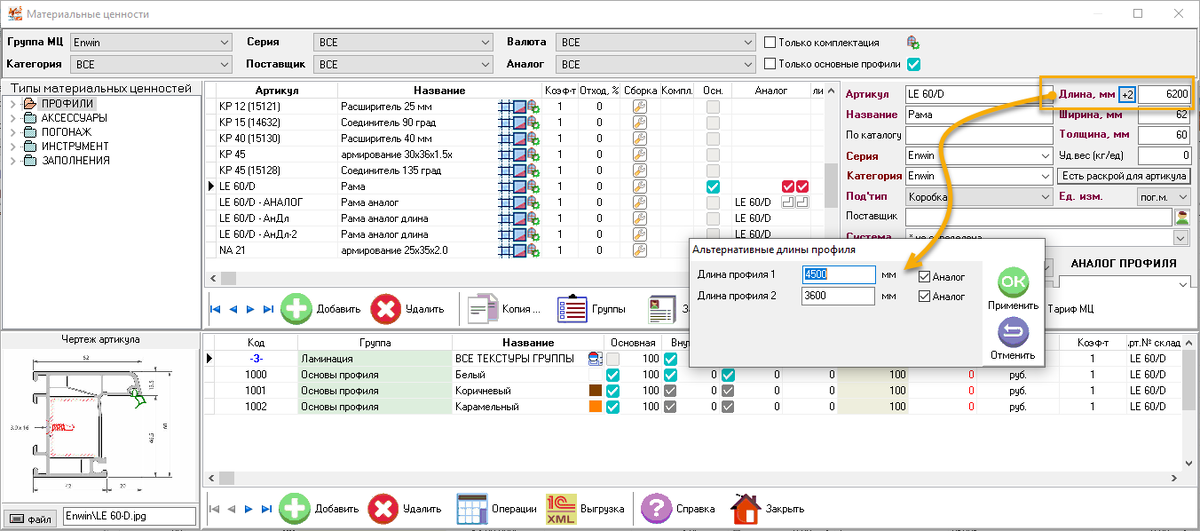Open Операции table icon
1200x531 pixels.
472,508
